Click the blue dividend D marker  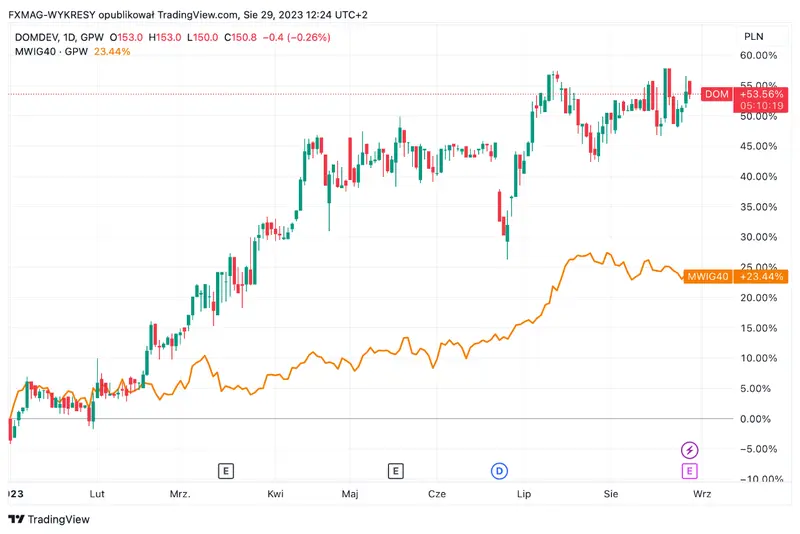[498, 471]
